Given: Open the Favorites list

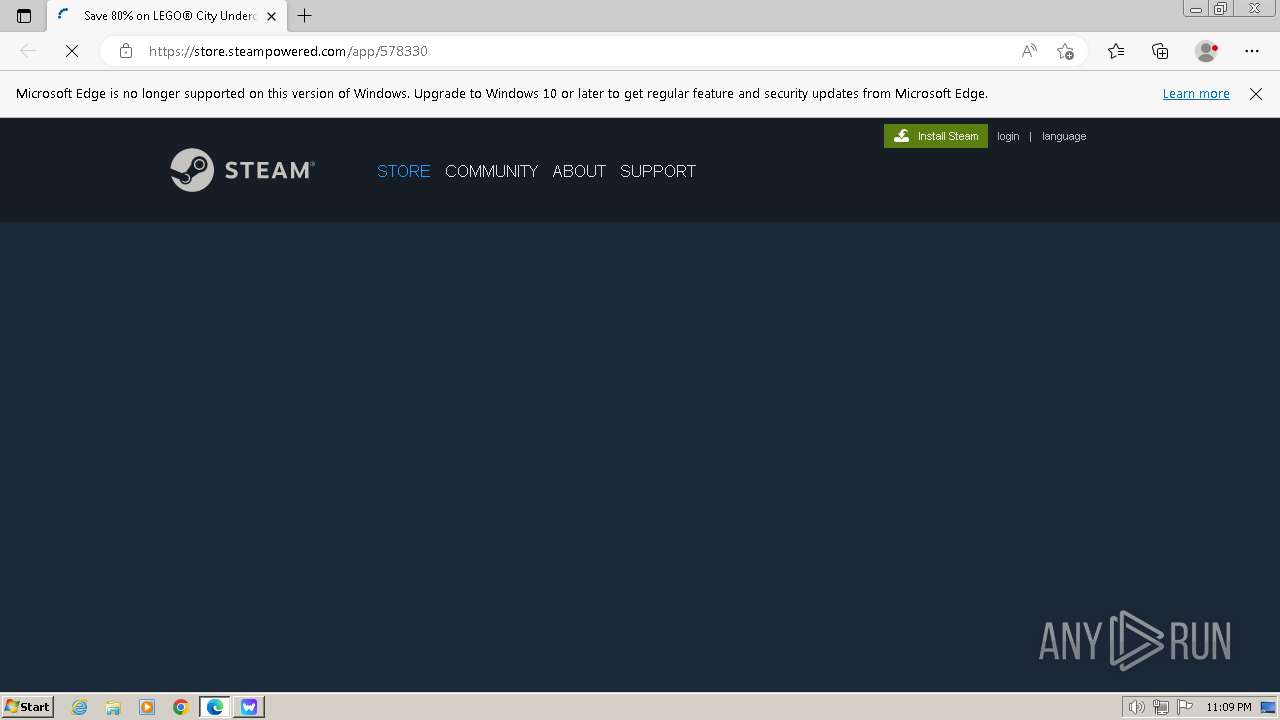Looking at the screenshot, I should pos(1116,51).
